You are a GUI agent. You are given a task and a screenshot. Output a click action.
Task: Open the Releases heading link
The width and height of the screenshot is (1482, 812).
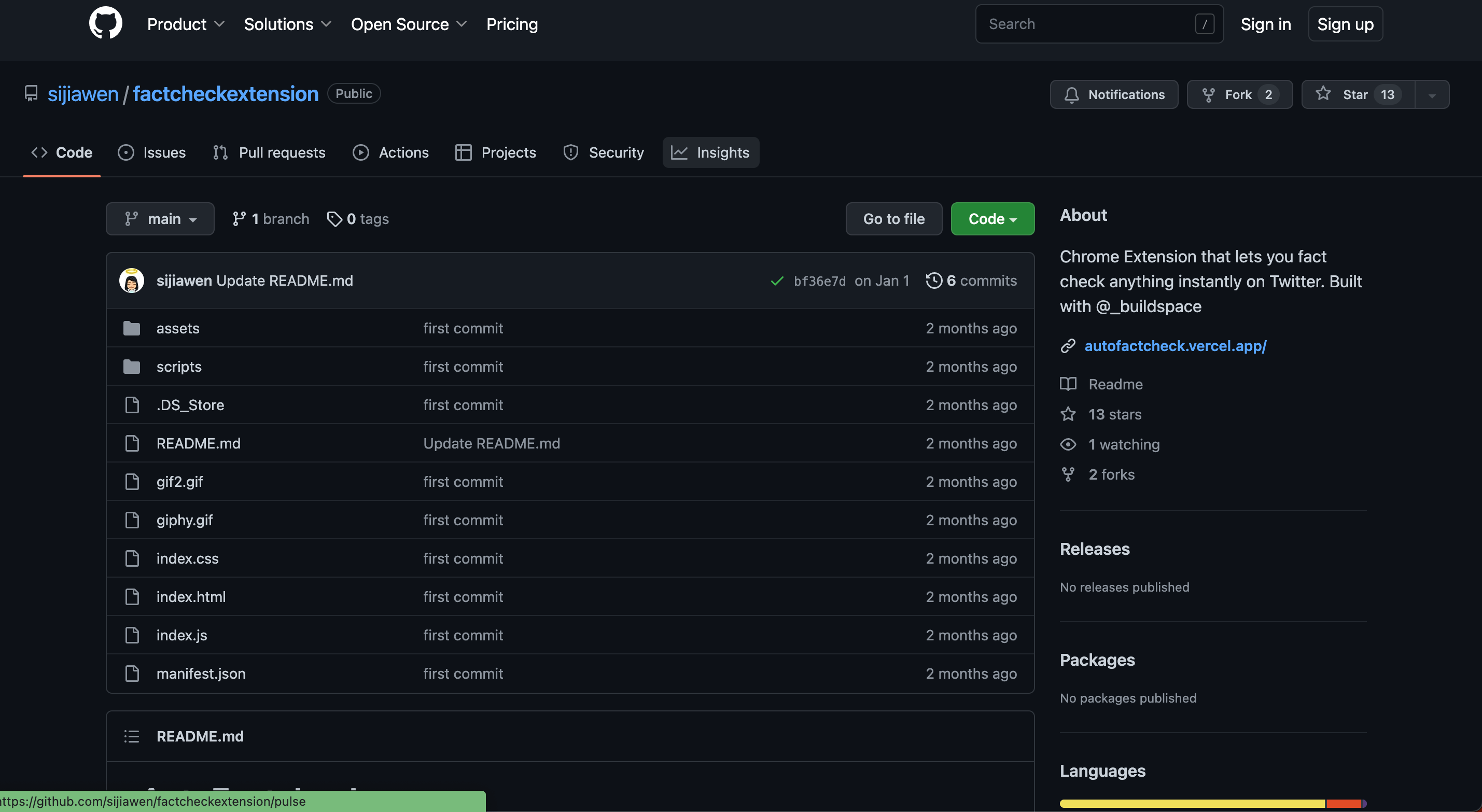tap(1095, 549)
